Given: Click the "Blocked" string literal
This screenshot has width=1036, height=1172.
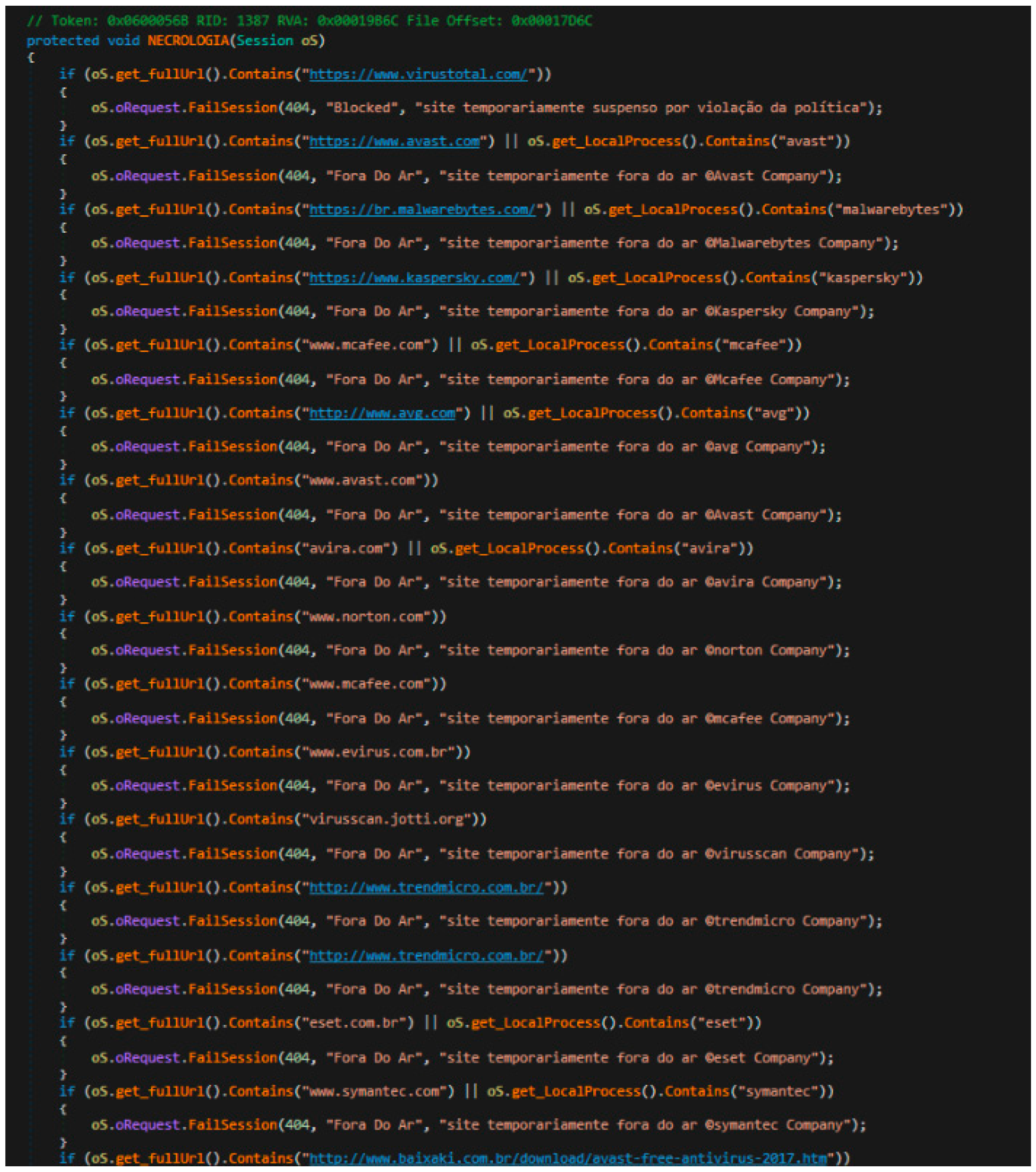Looking at the screenshot, I should pyautogui.click(x=362, y=108).
